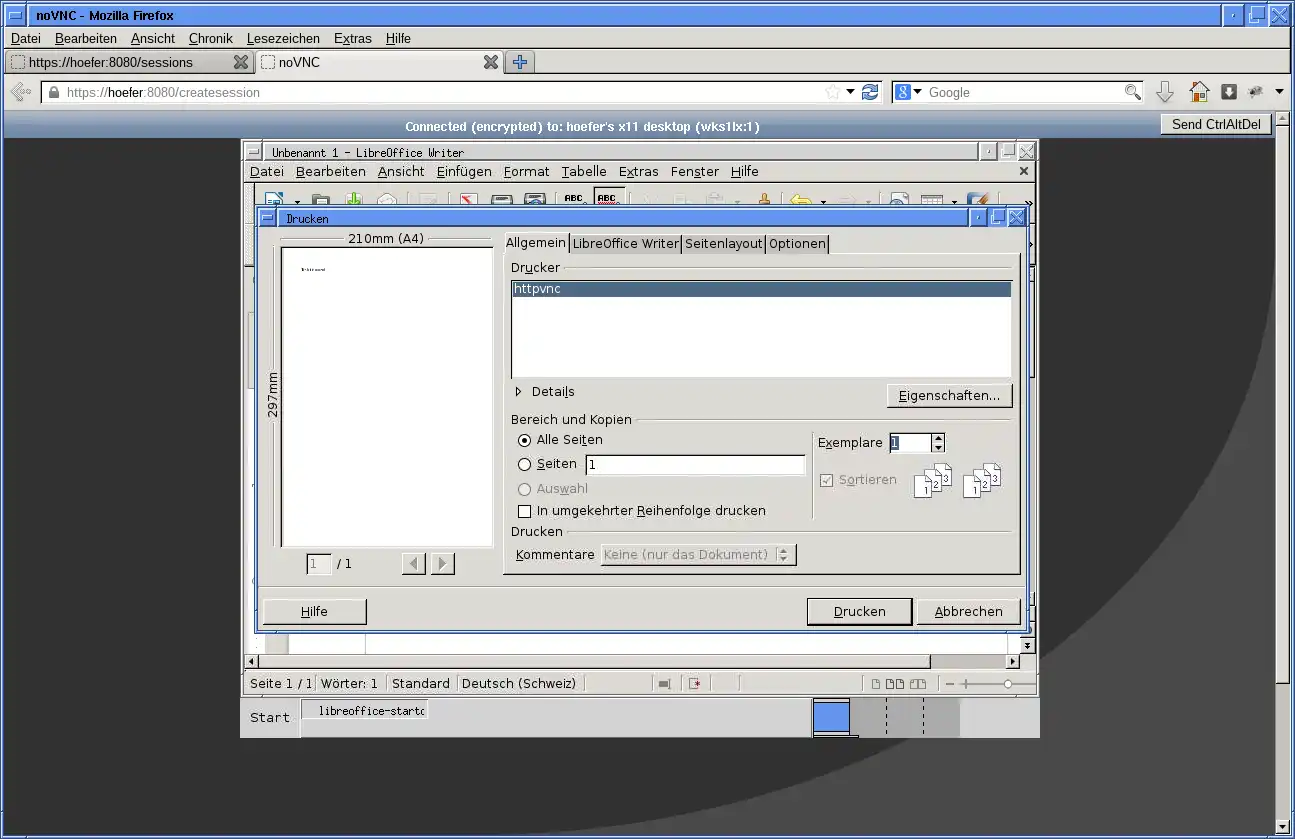The height and width of the screenshot is (839, 1295).
Task: Select the Allgemein tab
Action: [536, 243]
